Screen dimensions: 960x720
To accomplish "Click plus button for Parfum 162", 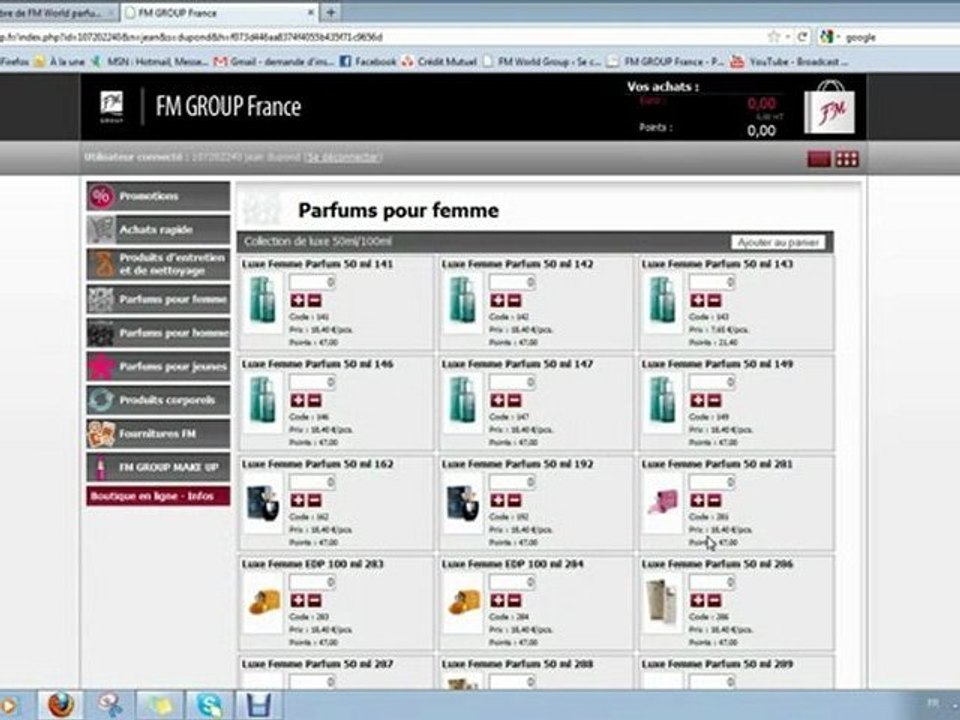I will click(x=298, y=500).
